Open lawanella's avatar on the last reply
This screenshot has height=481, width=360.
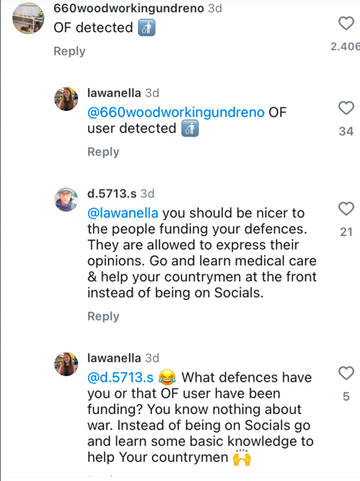tap(66, 364)
